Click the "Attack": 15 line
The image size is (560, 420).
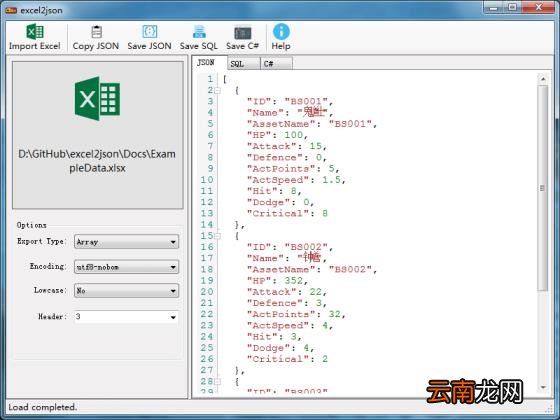[287, 146]
